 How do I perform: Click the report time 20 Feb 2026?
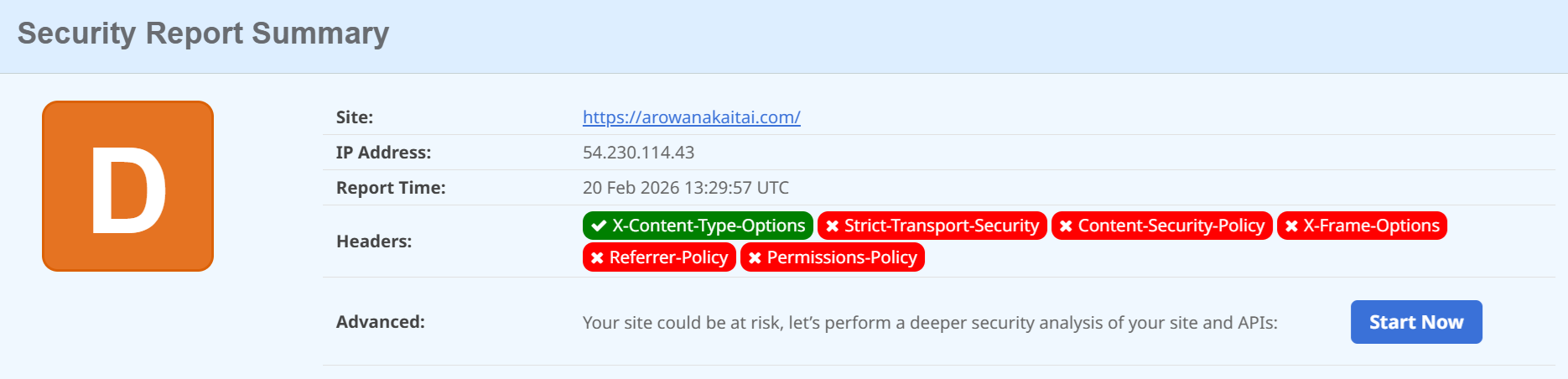coord(685,188)
